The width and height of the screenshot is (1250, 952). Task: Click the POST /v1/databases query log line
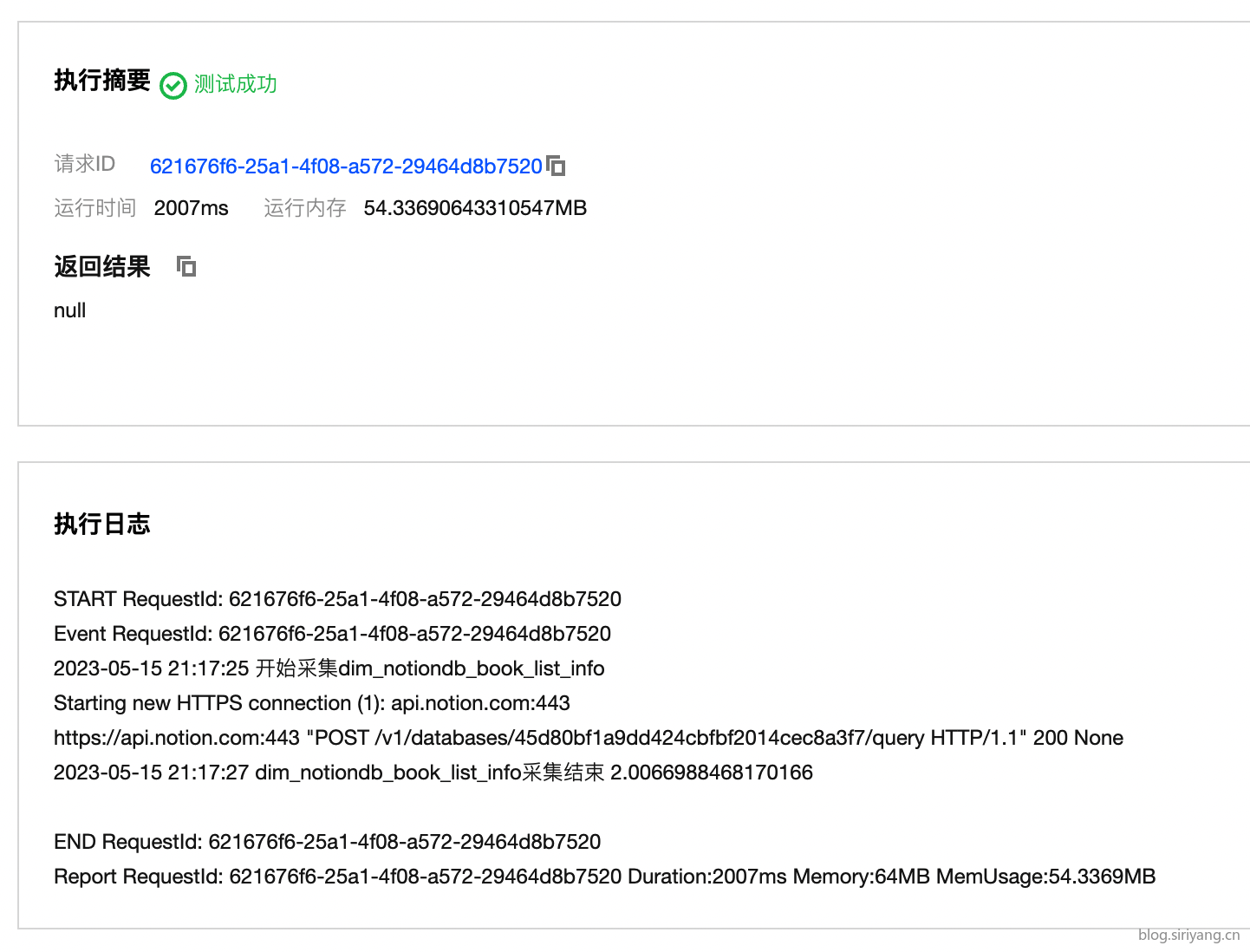coord(589,738)
